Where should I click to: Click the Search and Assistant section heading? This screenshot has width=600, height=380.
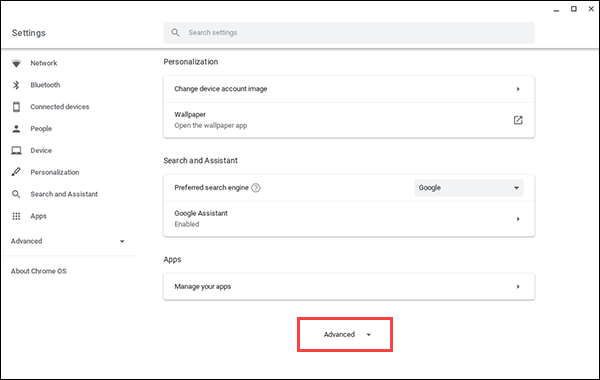(201, 160)
